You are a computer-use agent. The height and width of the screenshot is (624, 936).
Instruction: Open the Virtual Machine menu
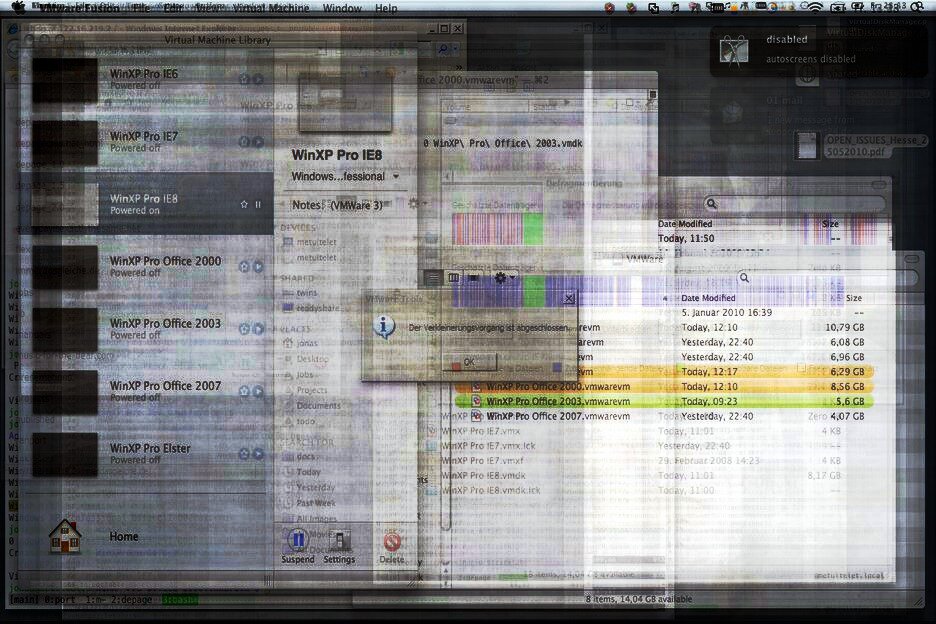coord(271,8)
